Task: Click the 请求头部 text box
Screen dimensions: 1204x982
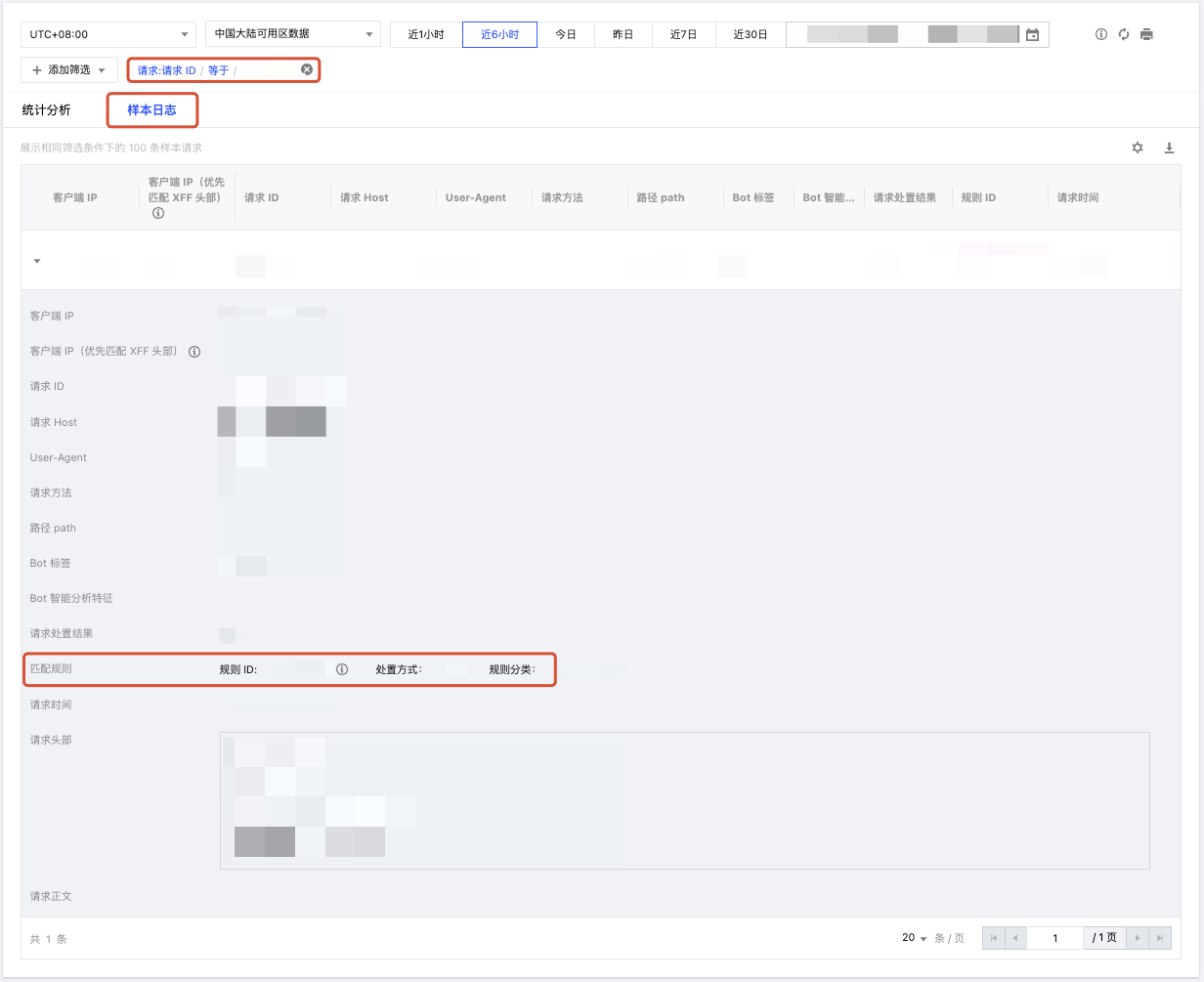Action: pos(685,800)
